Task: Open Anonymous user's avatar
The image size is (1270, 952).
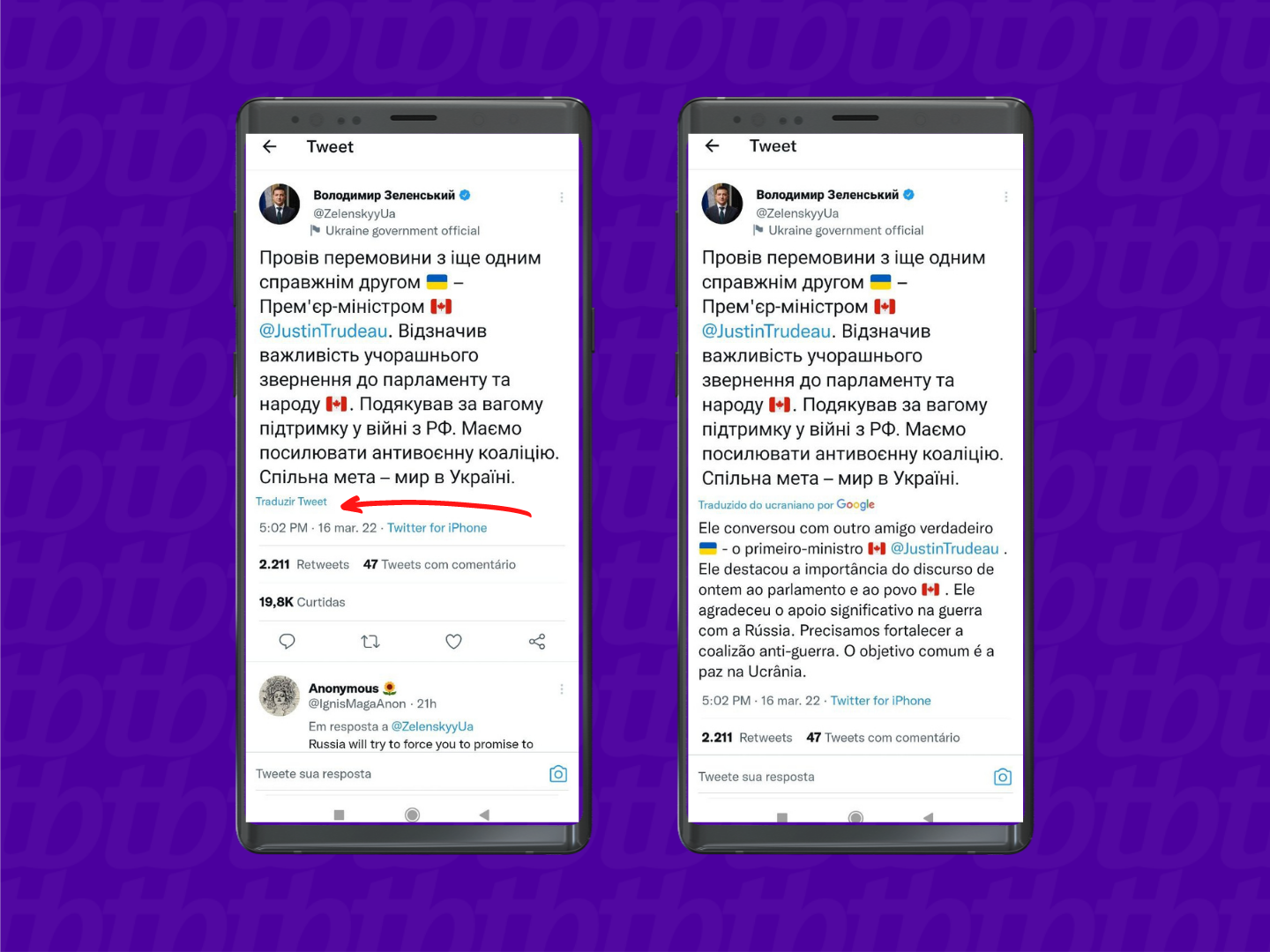Action: pyautogui.click(x=280, y=695)
